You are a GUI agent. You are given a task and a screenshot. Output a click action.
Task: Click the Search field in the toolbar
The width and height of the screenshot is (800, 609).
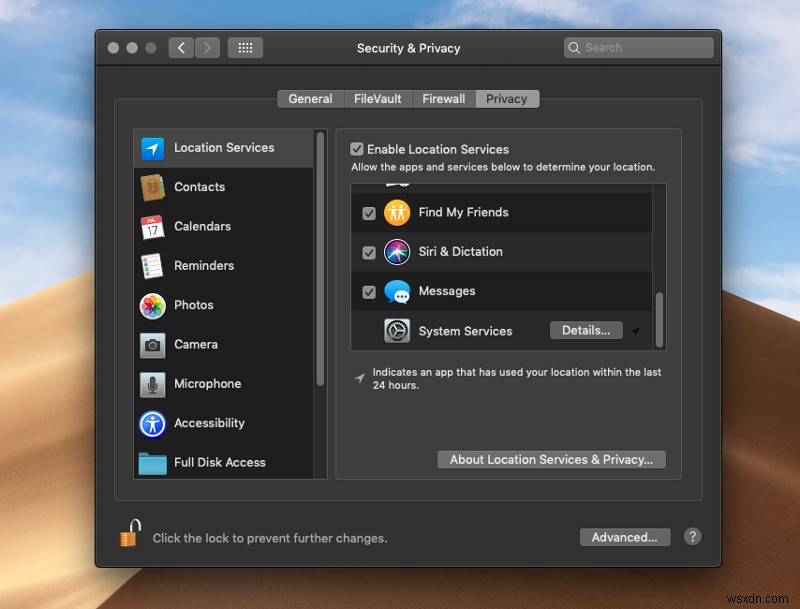(x=638, y=47)
